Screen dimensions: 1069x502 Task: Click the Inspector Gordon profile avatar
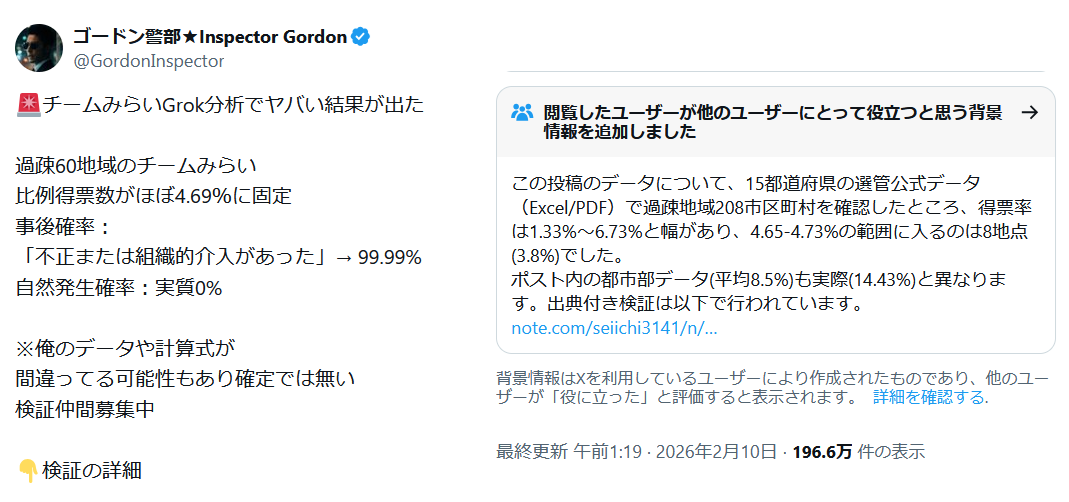(40, 47)
